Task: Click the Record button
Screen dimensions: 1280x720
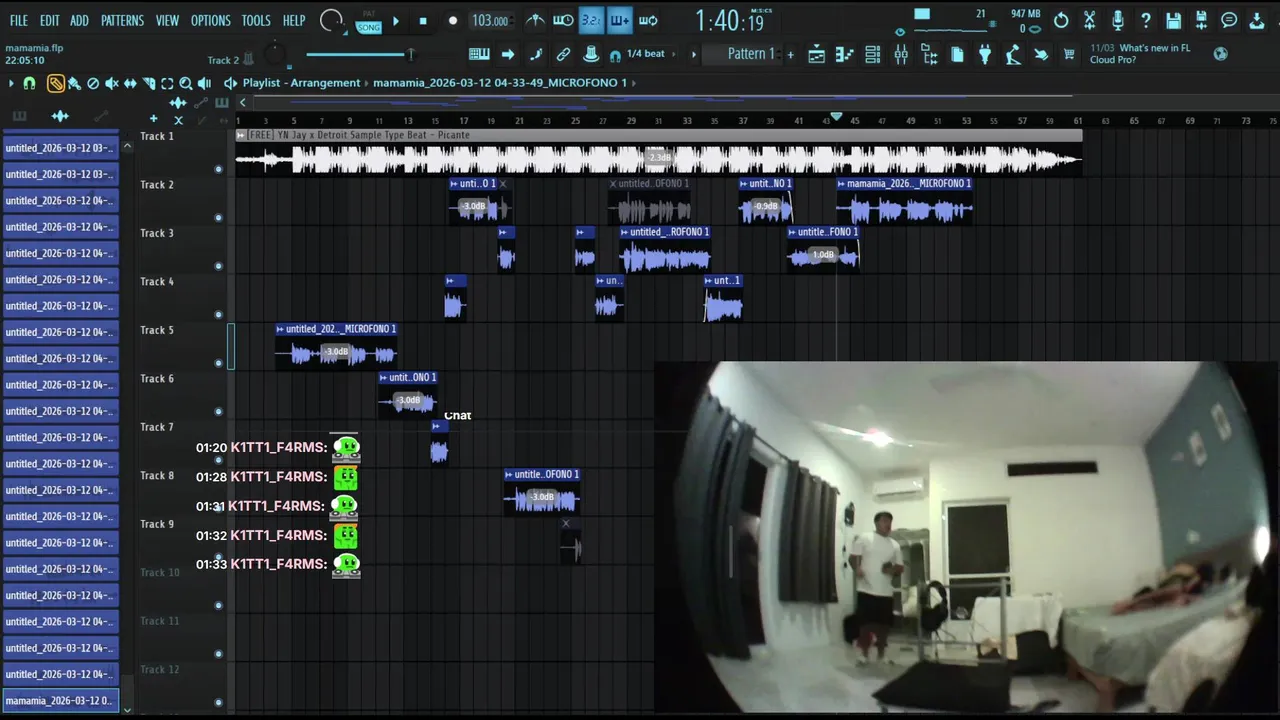Action: tap(452, 21)
